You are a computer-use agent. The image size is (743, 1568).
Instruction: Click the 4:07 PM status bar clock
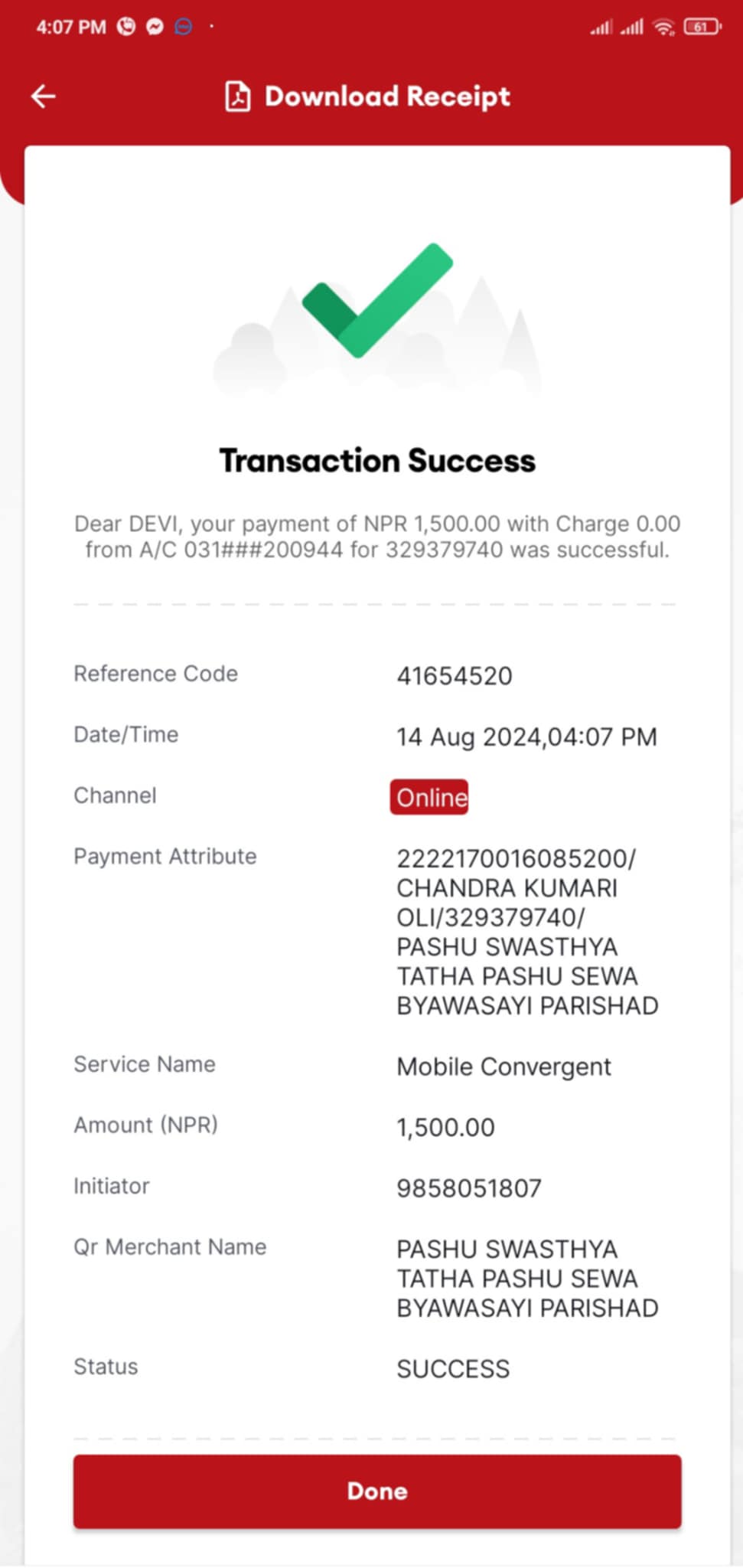click(71, 27)
